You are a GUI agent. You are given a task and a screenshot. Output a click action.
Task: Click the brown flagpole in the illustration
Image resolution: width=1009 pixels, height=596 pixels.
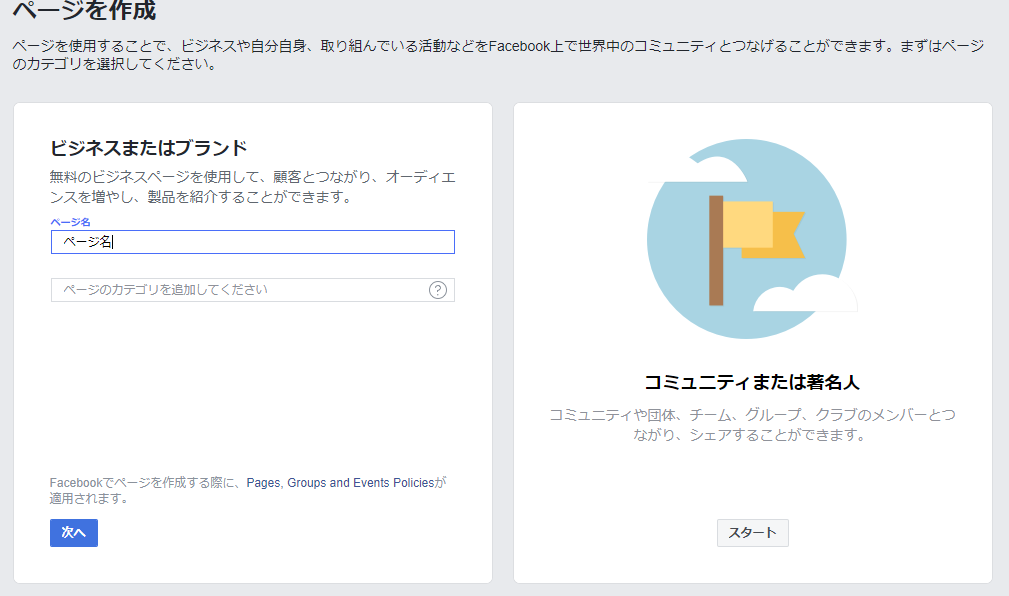coord(716,250)
